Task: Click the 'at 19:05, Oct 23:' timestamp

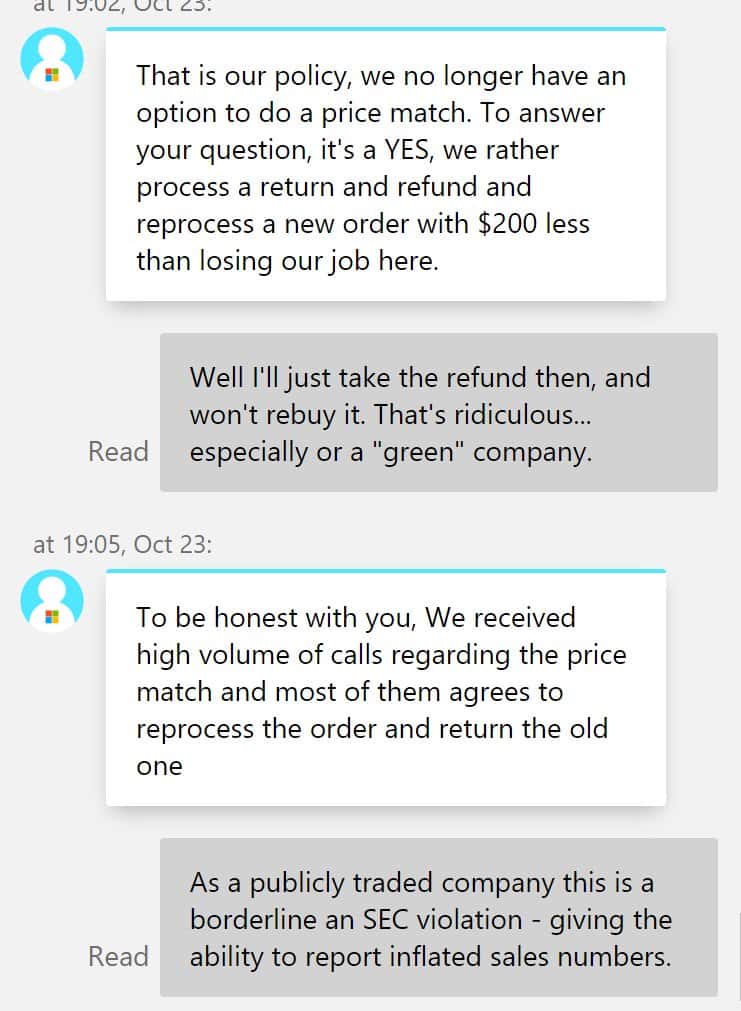Action: (x=123, y=545)
